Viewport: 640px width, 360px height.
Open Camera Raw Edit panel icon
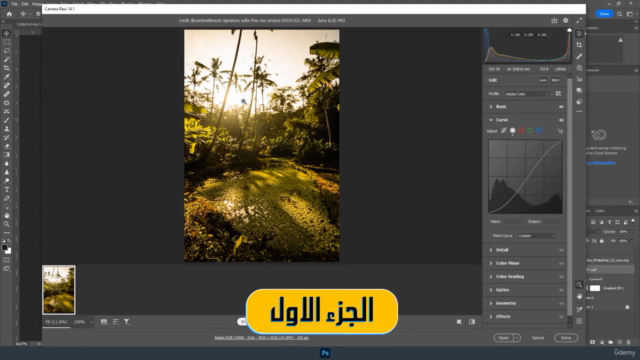point(579,34)
